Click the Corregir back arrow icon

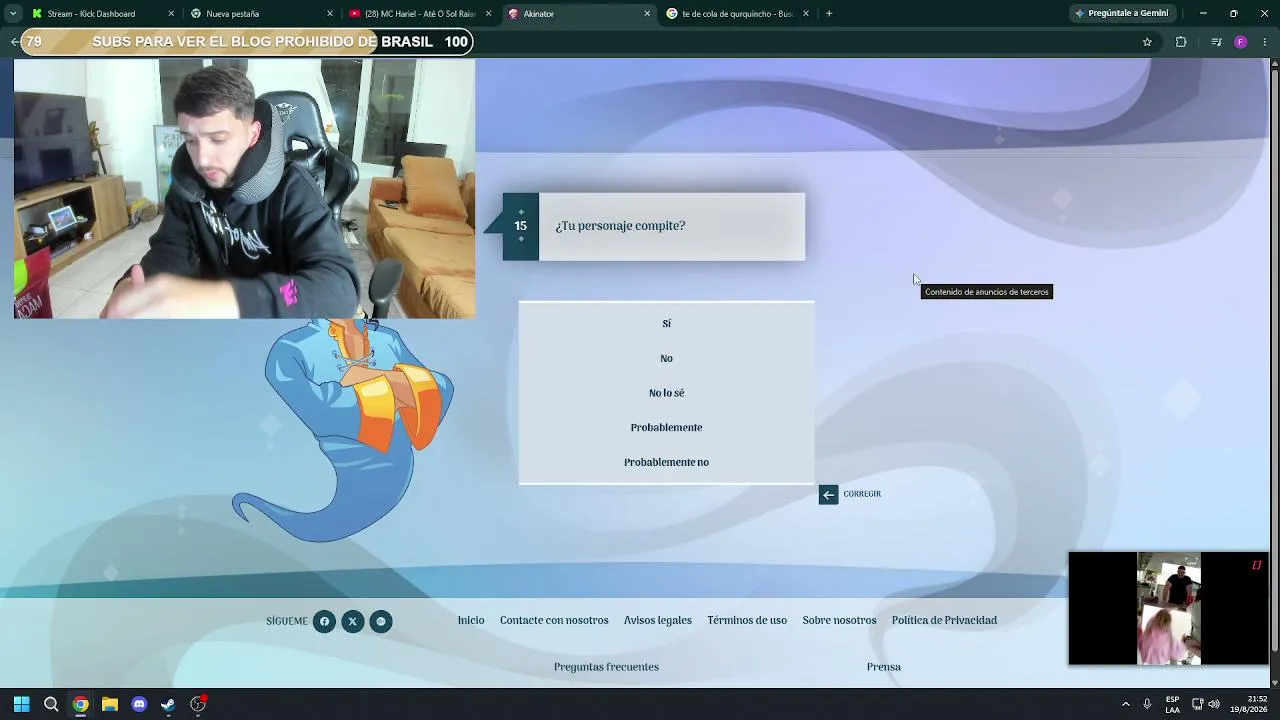(x=828, y=494)
